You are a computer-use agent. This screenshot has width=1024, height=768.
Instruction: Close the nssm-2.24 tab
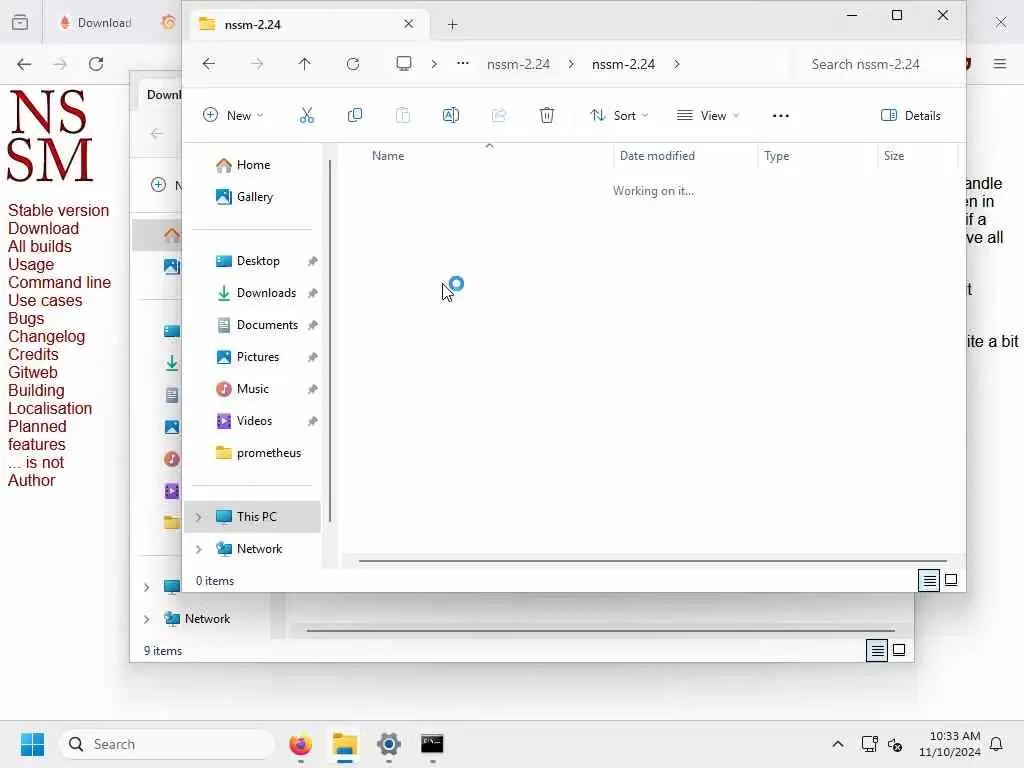click(409, 24)
